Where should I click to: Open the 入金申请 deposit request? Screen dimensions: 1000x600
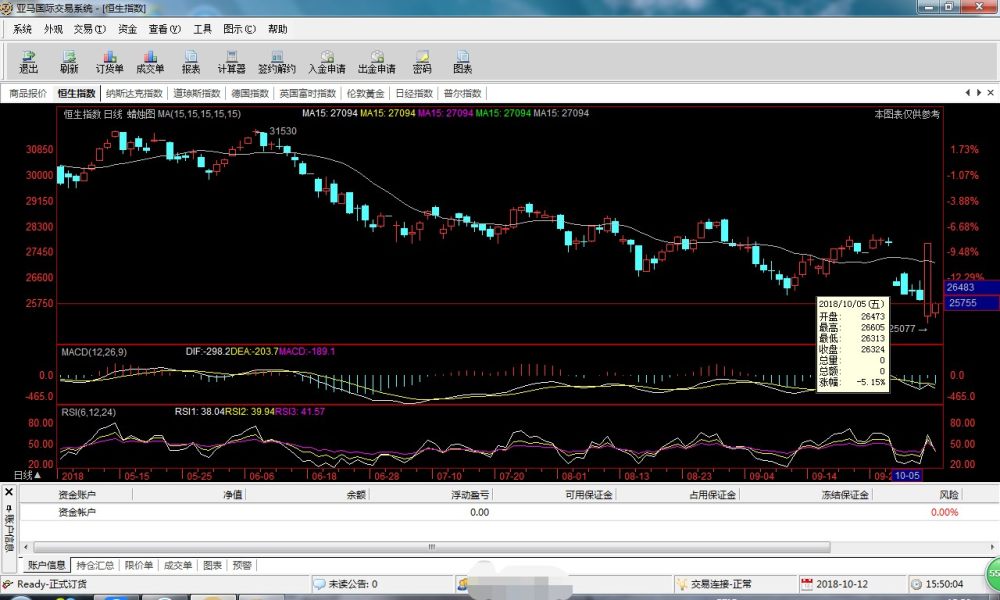326,62
